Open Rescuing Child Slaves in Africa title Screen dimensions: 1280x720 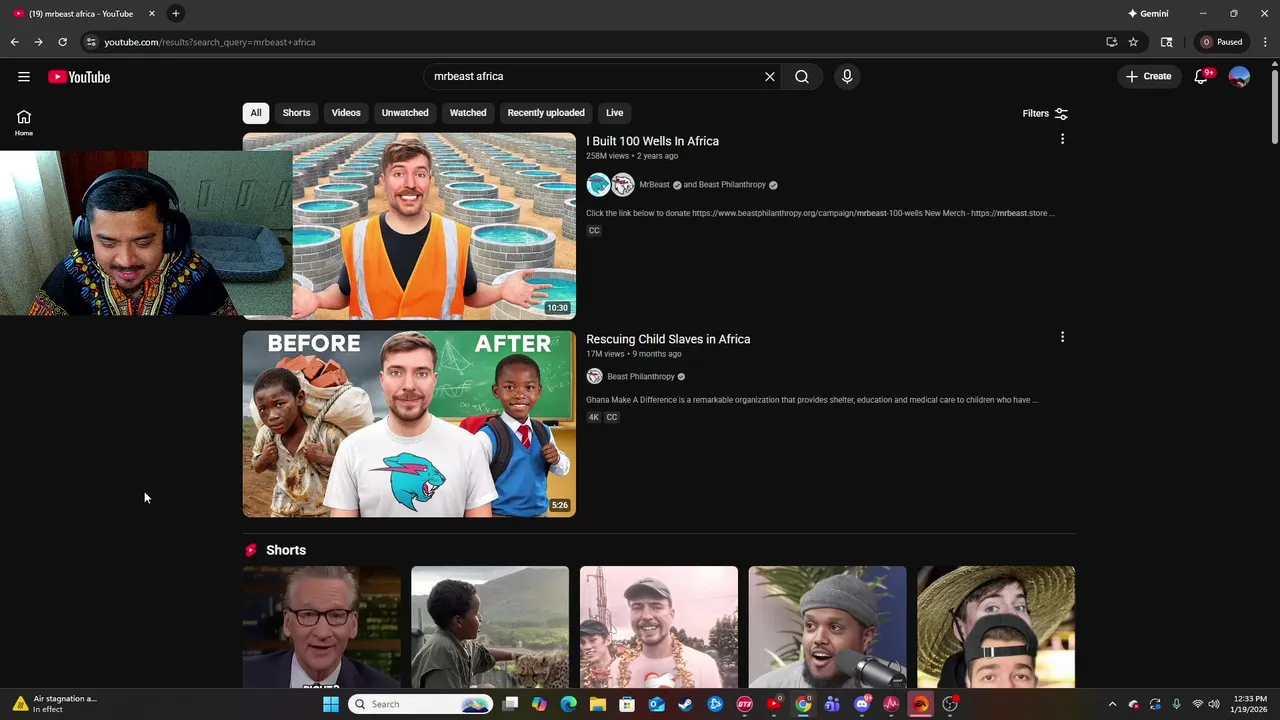pos(668,339)
